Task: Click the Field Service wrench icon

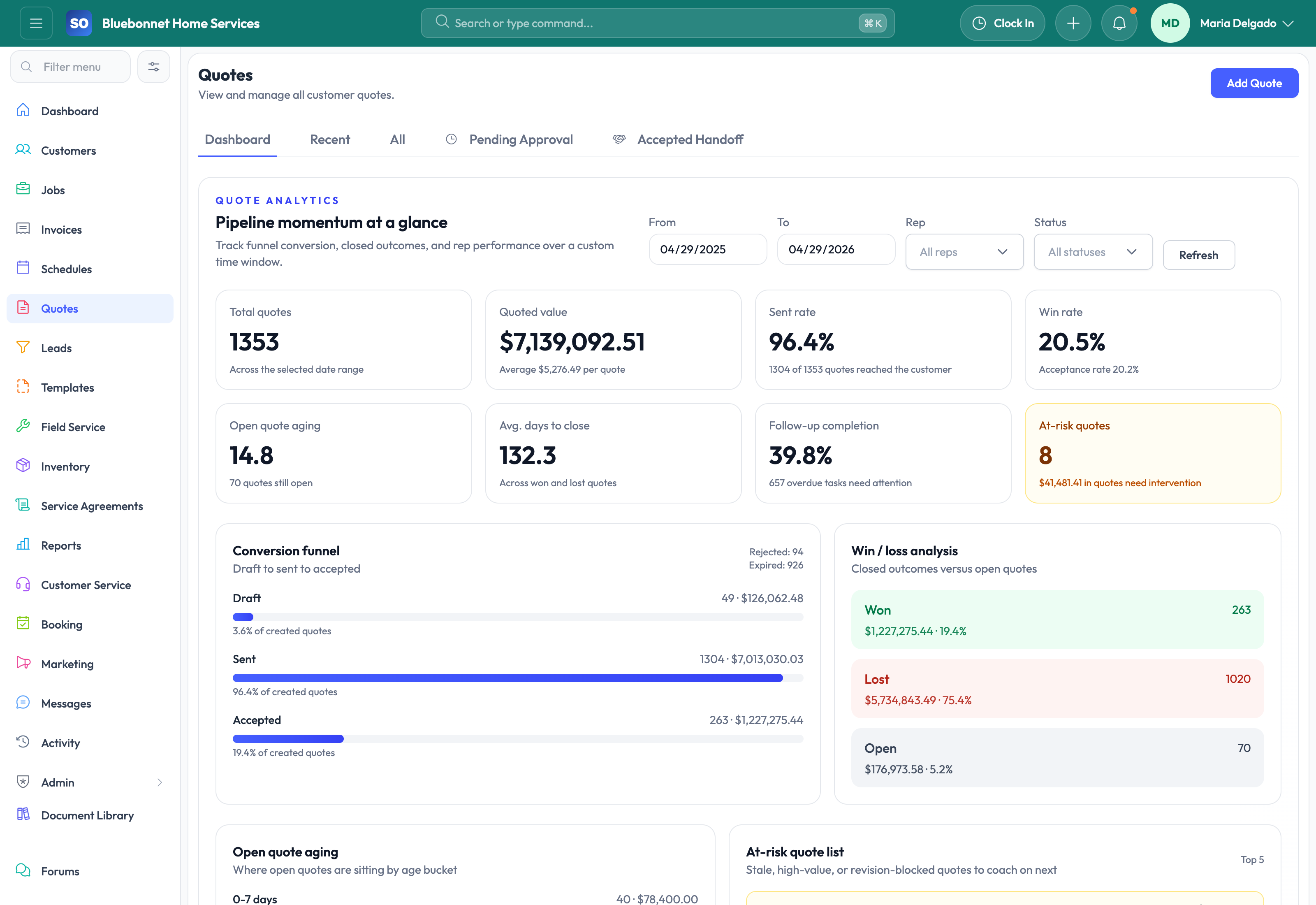Action: click(x=23, y=427)
